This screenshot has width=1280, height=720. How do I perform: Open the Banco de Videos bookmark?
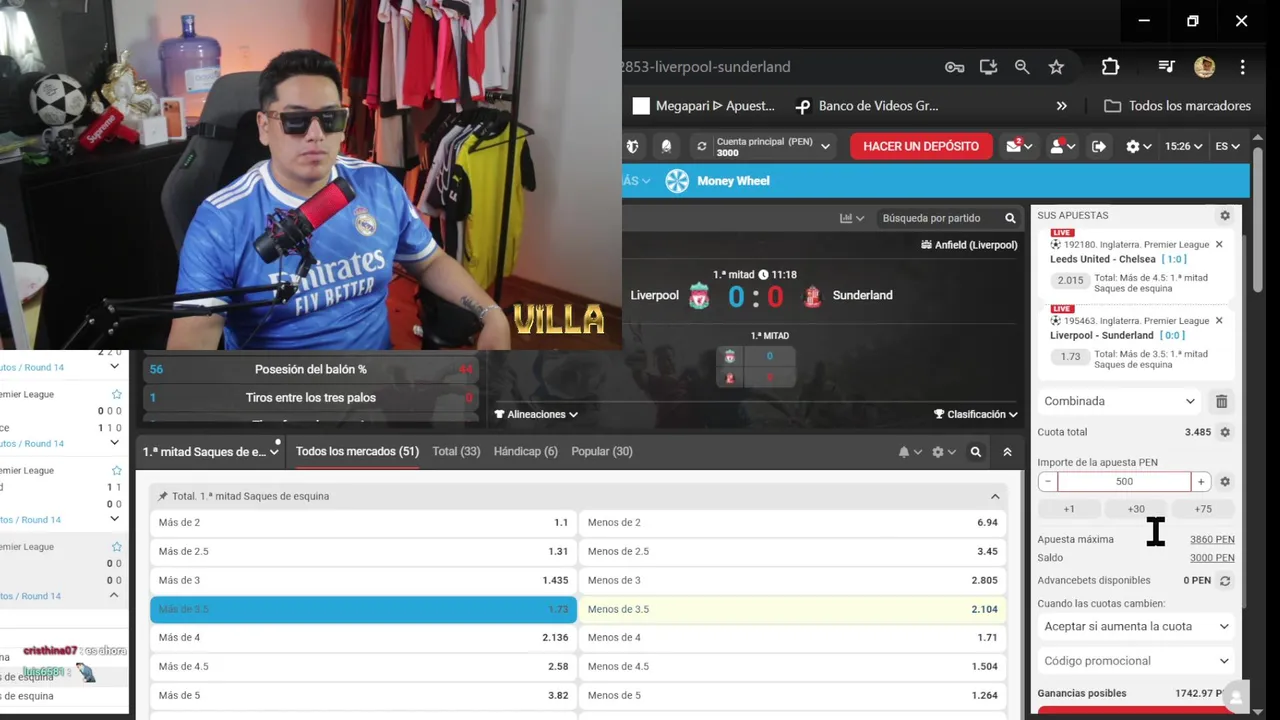tap(866, 106)
